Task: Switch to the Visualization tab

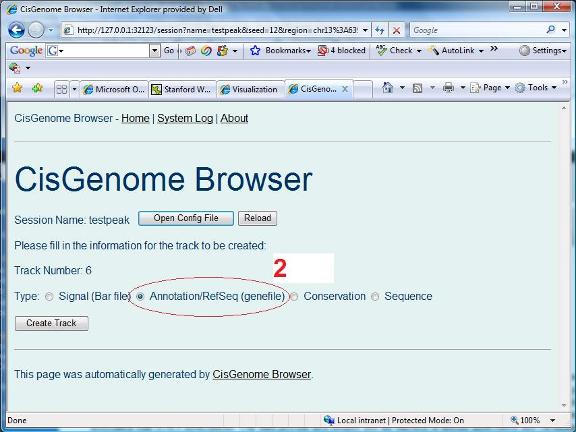Action: click(250, 89)
